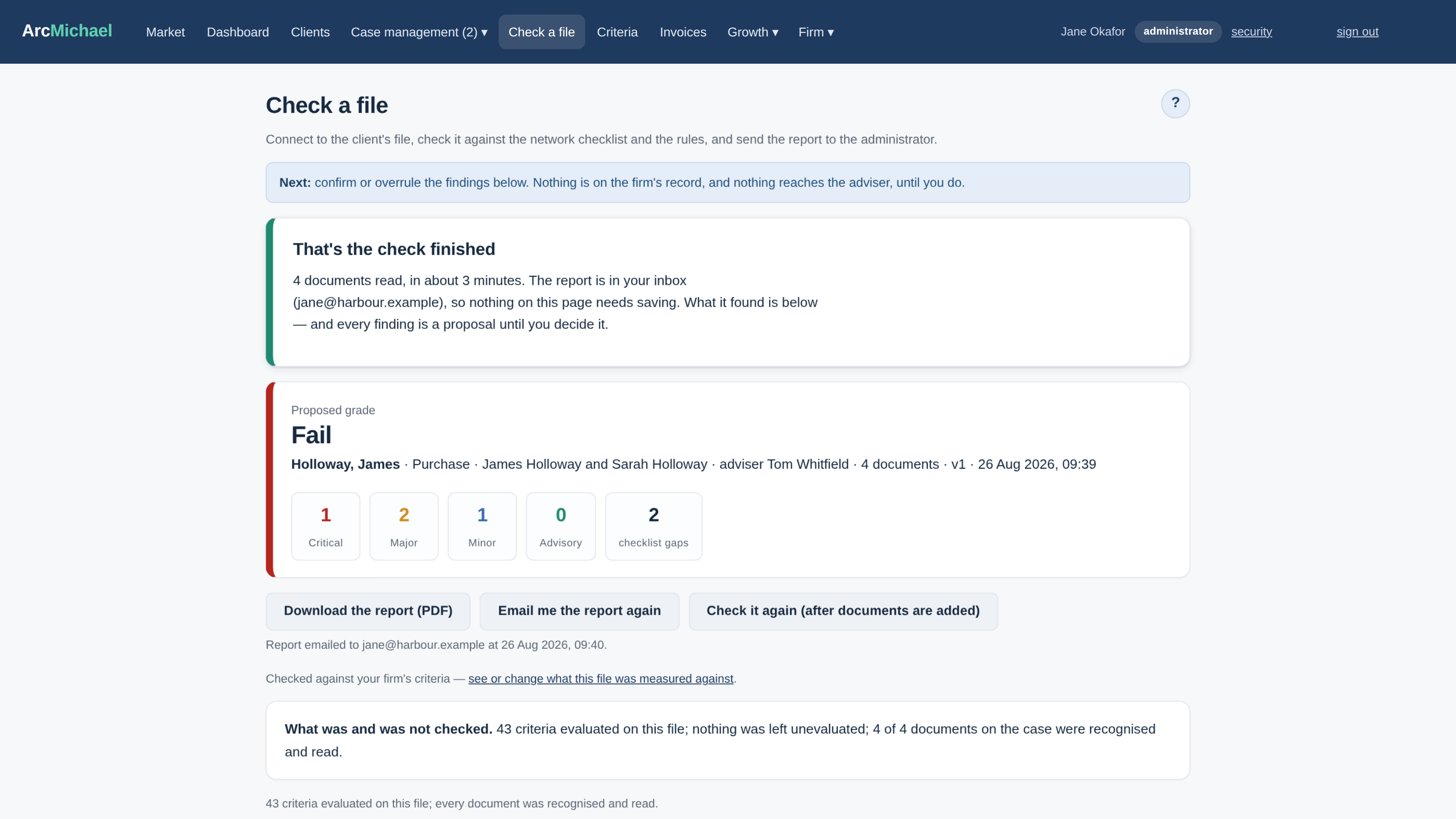
Task: Download the report (PDF)
Action: point(368,611)
